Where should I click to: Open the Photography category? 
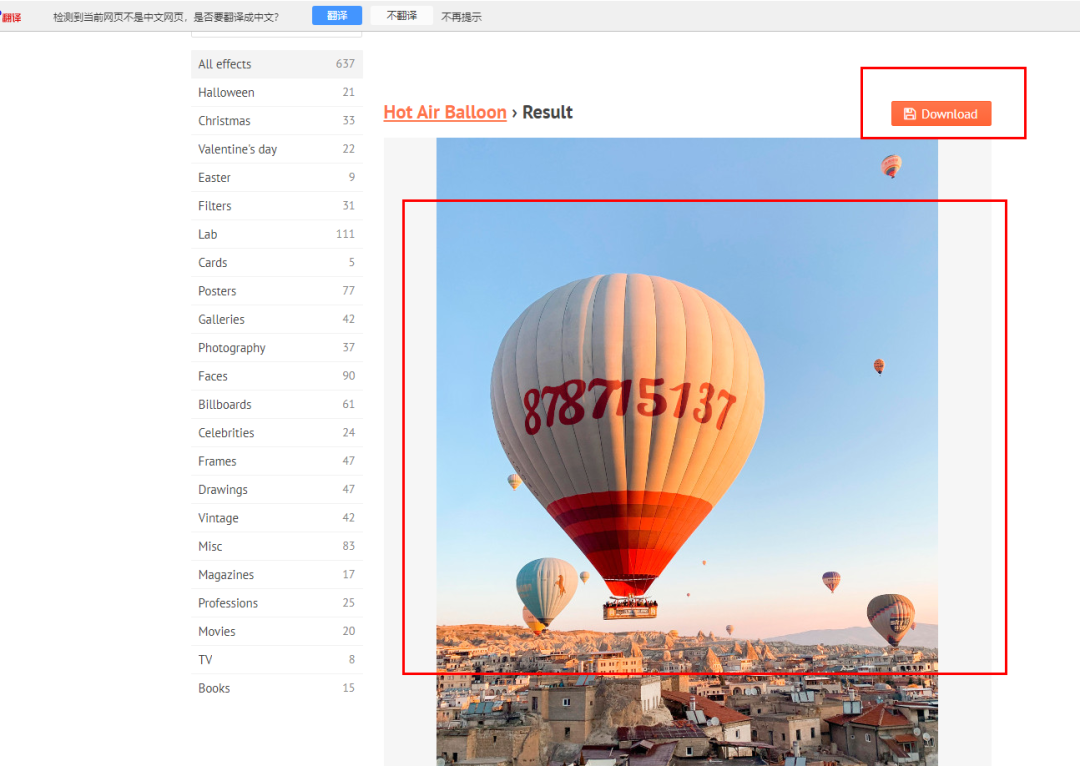[231, 348]
